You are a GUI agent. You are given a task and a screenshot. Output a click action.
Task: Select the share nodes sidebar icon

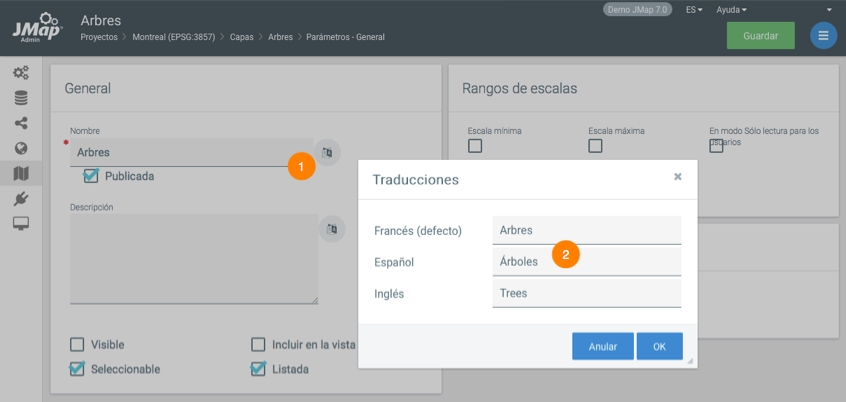tap(21, 123)
